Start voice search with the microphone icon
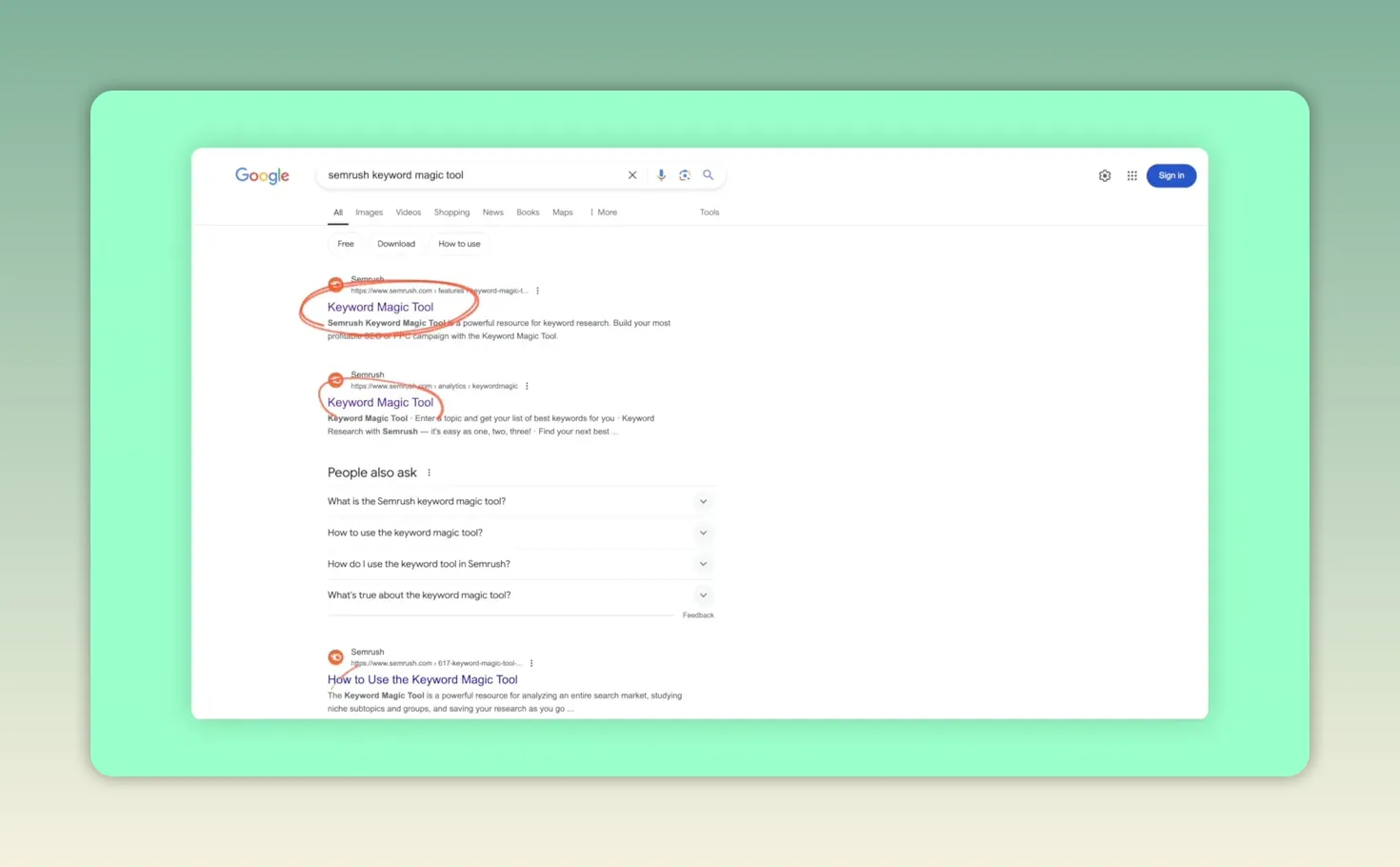1400x867 pixels. pos(661,175)
